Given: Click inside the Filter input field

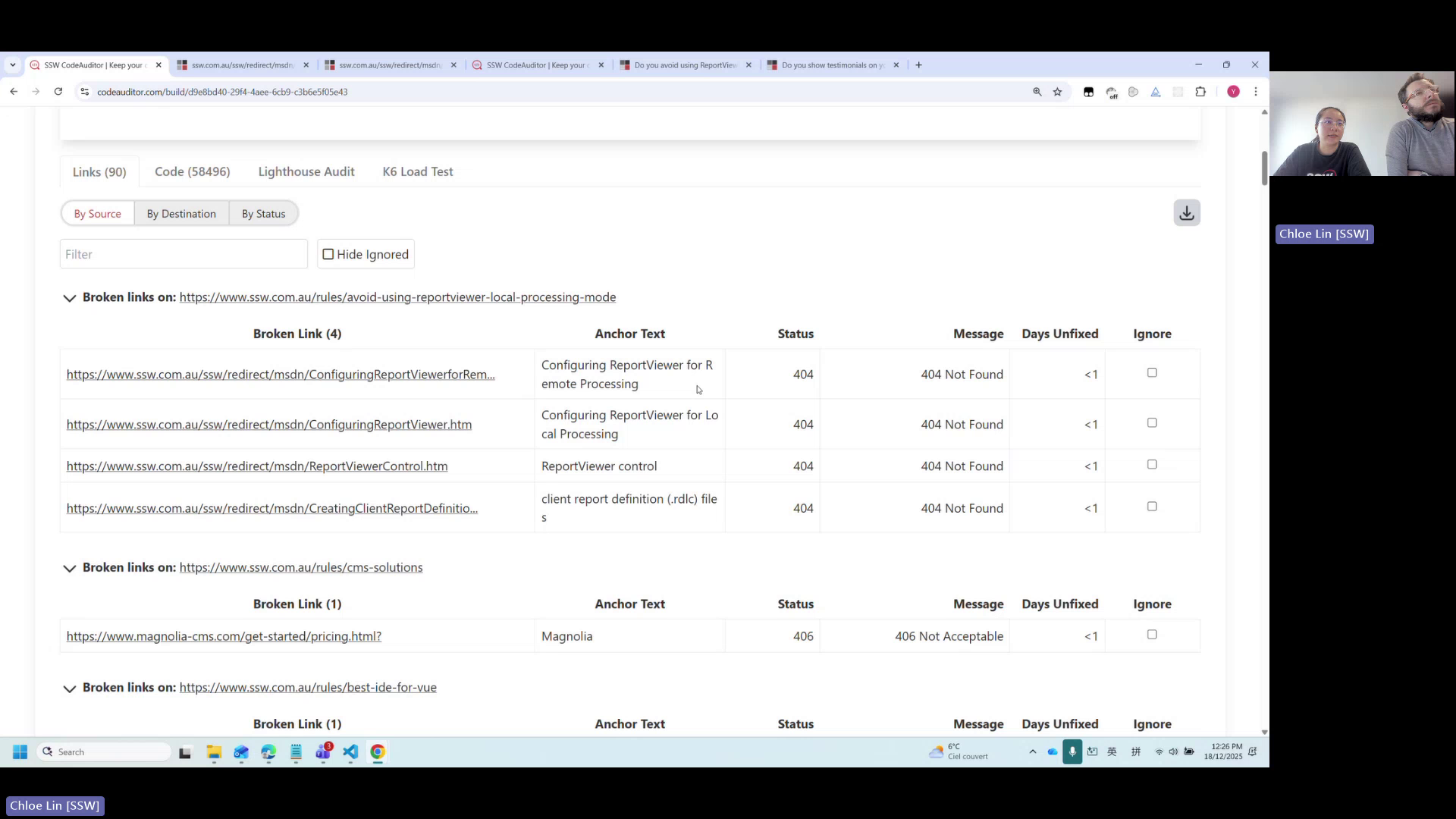Looking at the screenshot, I should (x=183, y=253).
